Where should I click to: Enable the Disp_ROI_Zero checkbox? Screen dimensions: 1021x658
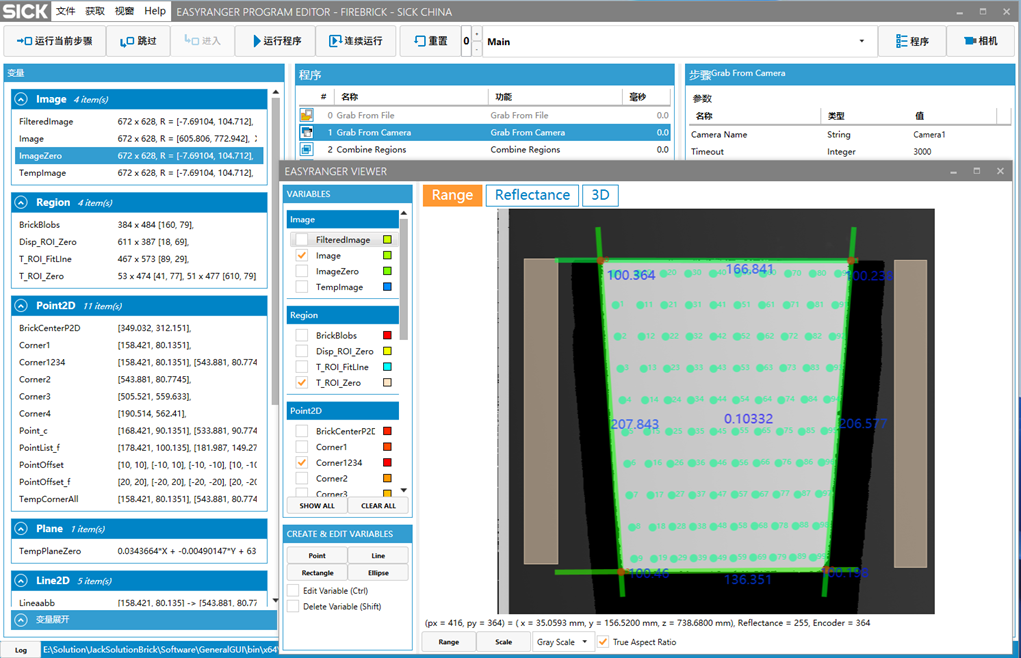click(301, 351)
